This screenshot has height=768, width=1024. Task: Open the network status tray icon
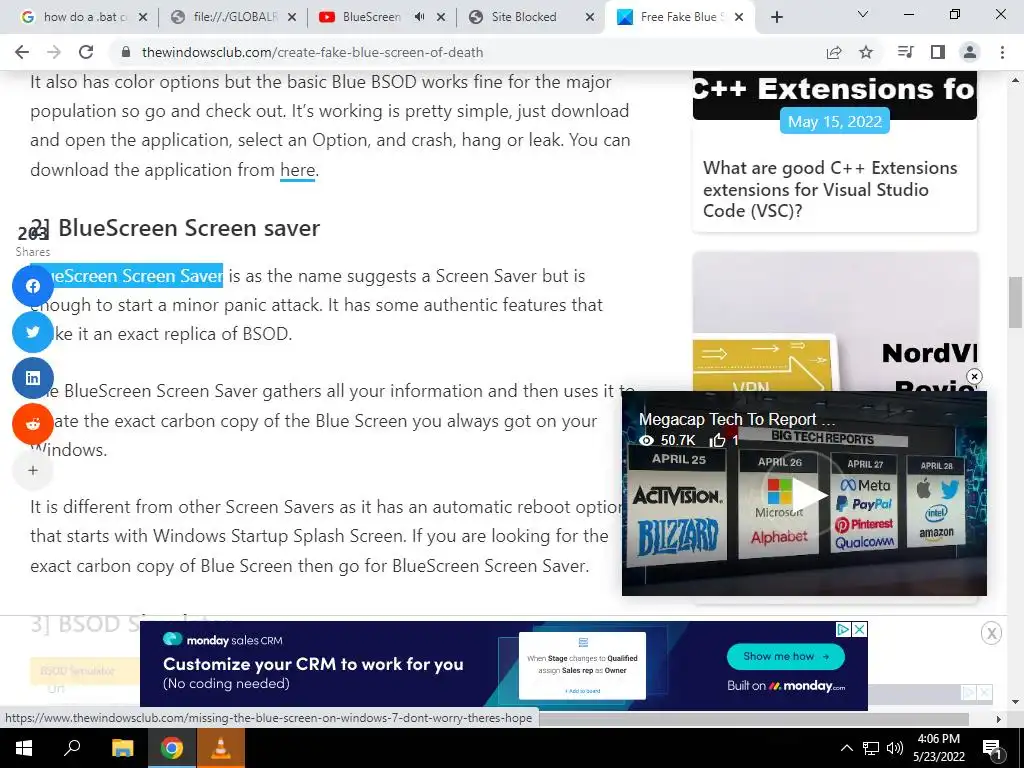coord(871,748)
